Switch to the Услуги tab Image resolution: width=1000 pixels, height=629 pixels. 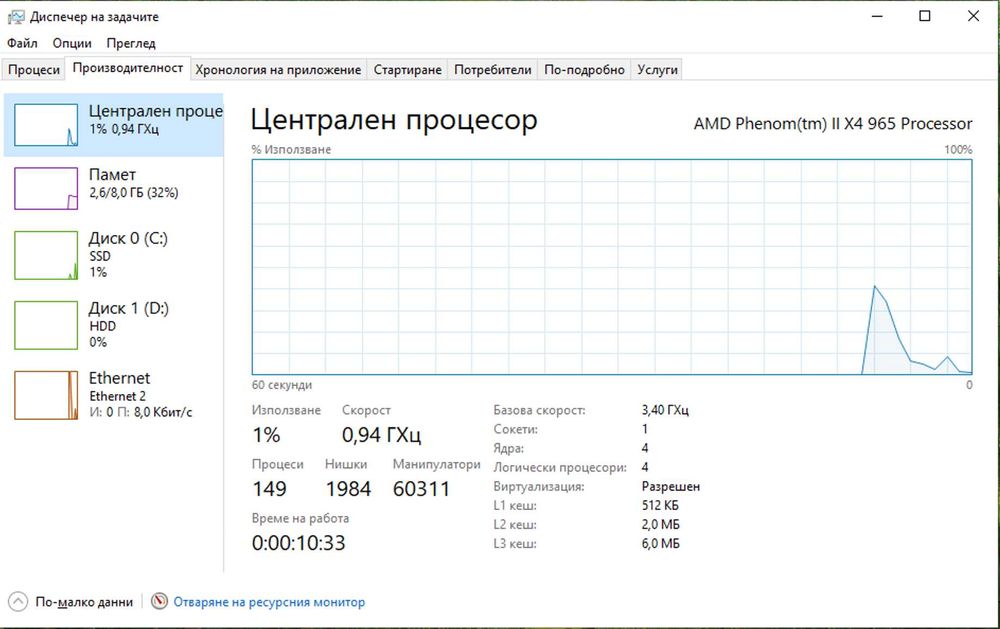click(657, 70)
